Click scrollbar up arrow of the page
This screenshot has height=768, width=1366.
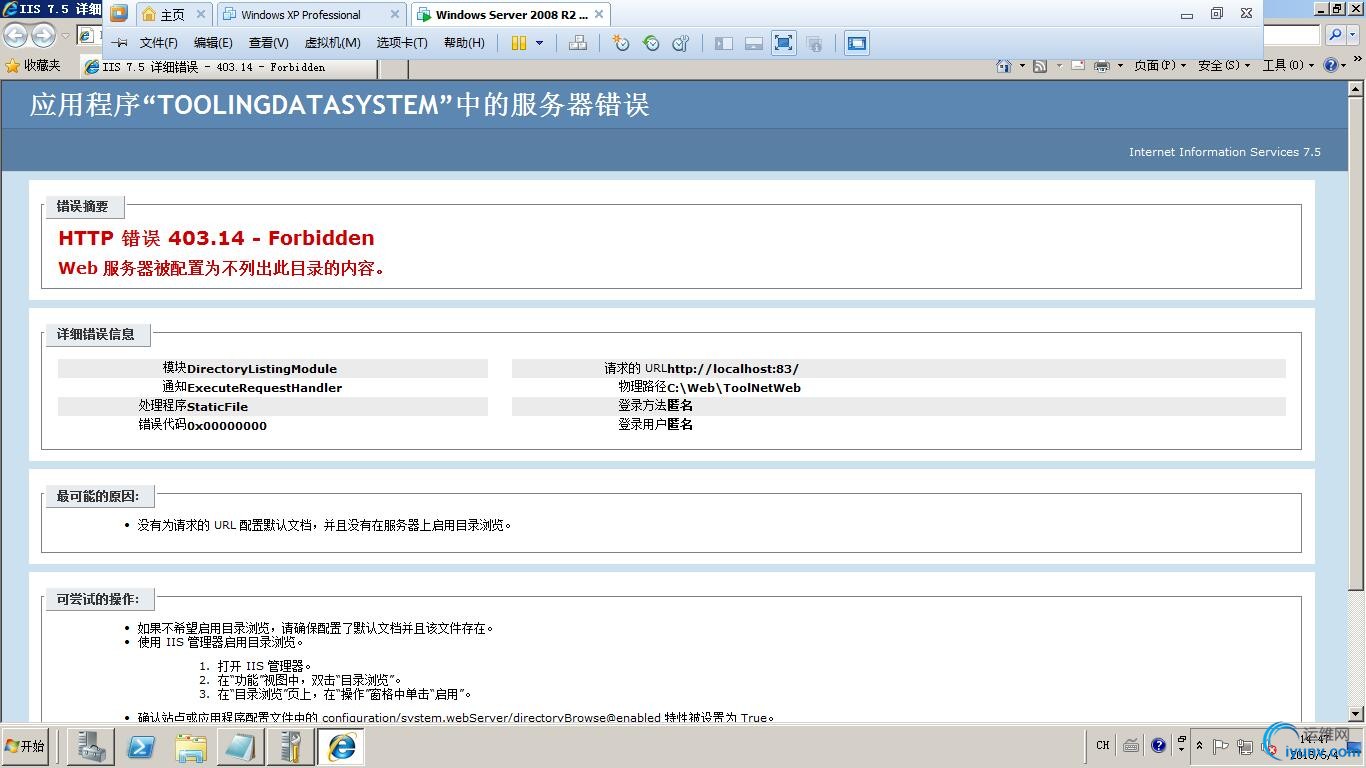[1356, 89]
